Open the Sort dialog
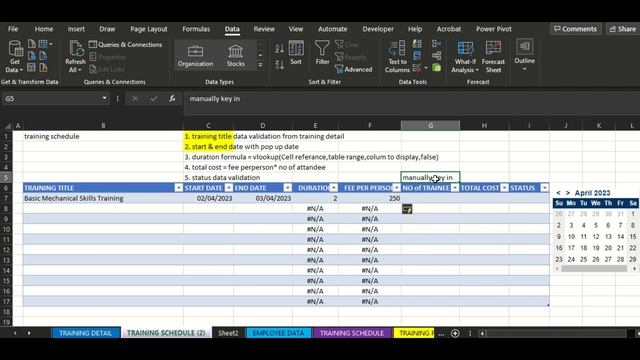Image resolution: width=640 pixels, height=360 pixels. [x=296, y=53]
